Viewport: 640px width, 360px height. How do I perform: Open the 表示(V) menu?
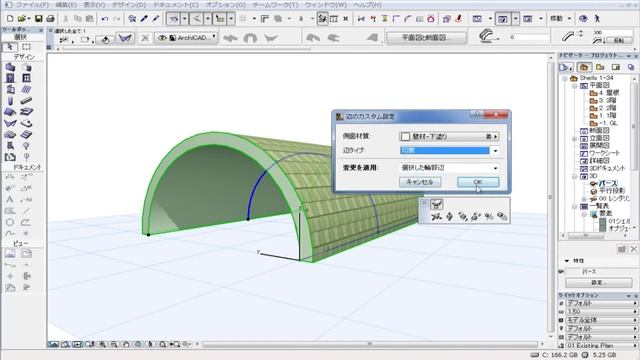(x=94, y=5)
